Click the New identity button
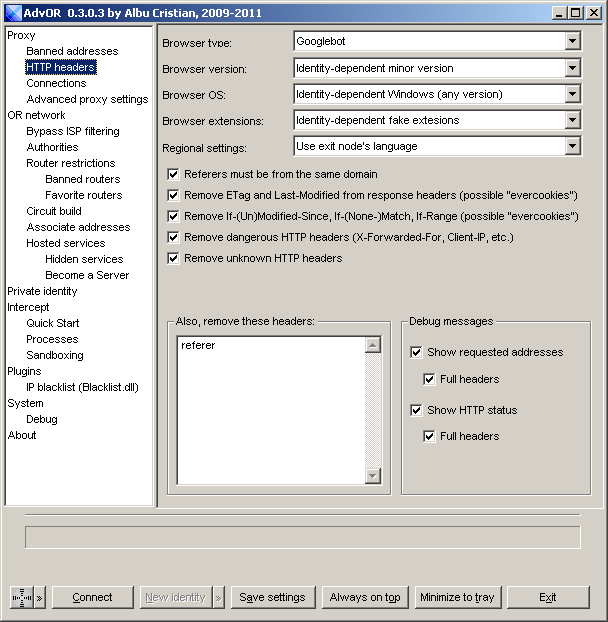608x622 pixels. (x=176, y=597)
